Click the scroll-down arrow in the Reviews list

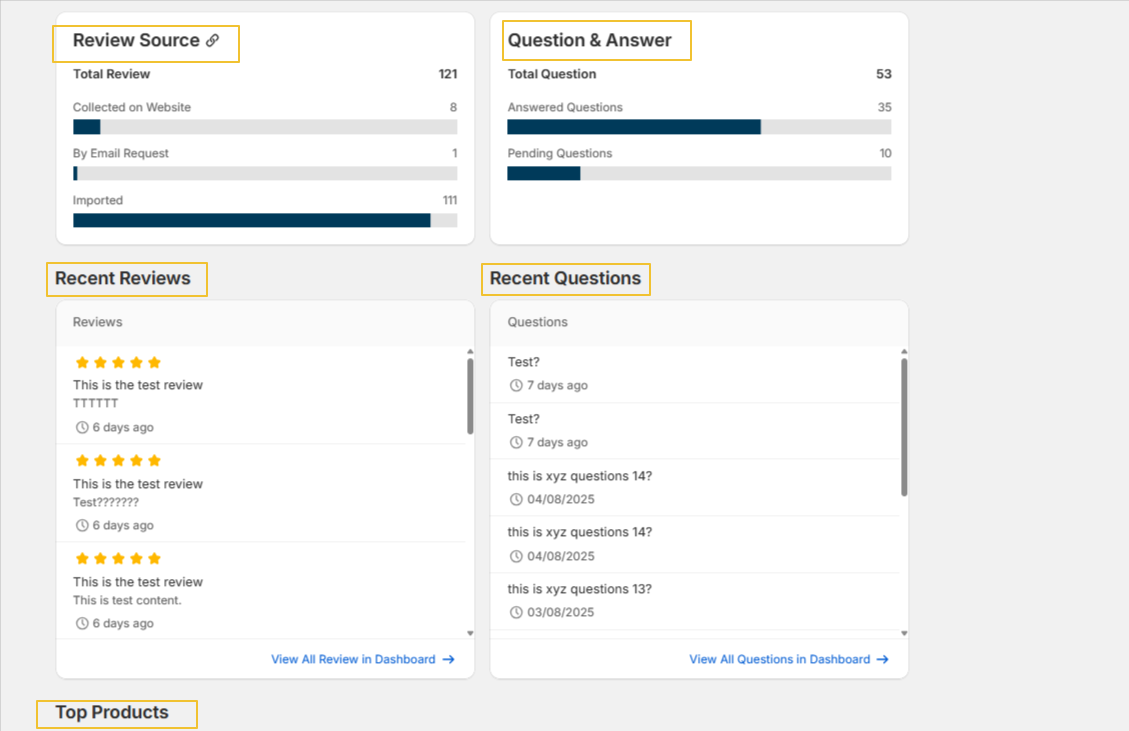(470, 633)
